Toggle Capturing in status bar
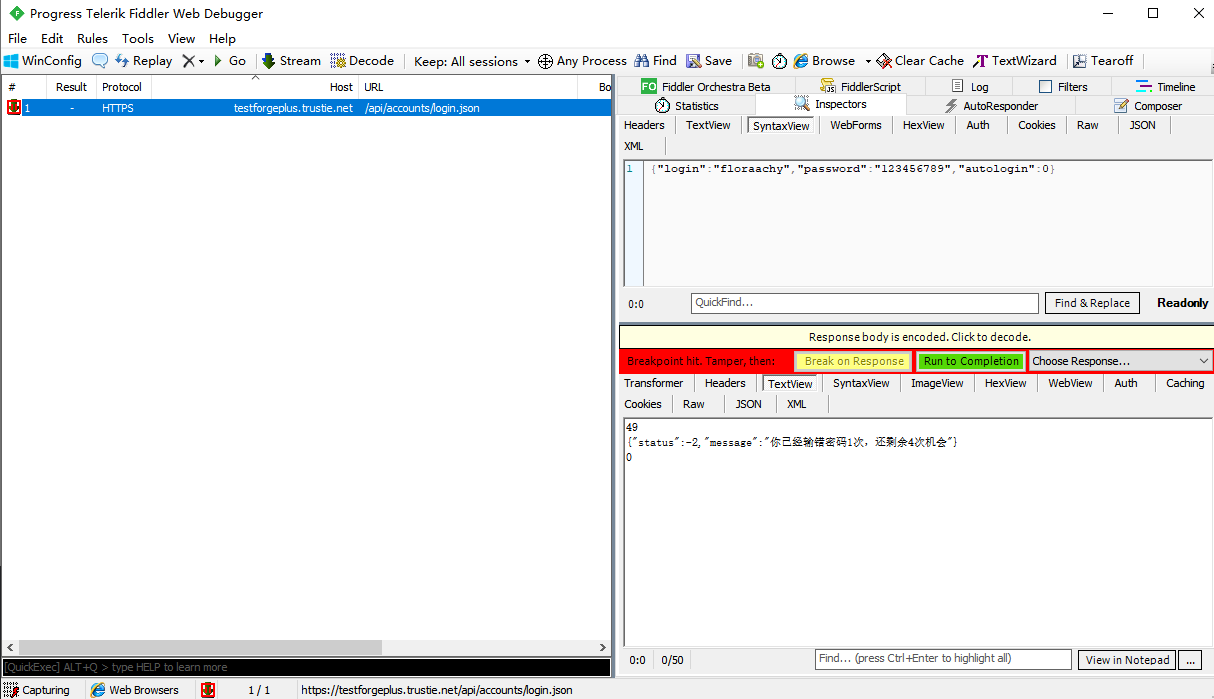This screenshot has height=699, width=1214. pyautogui.click(x=37, y=690)
